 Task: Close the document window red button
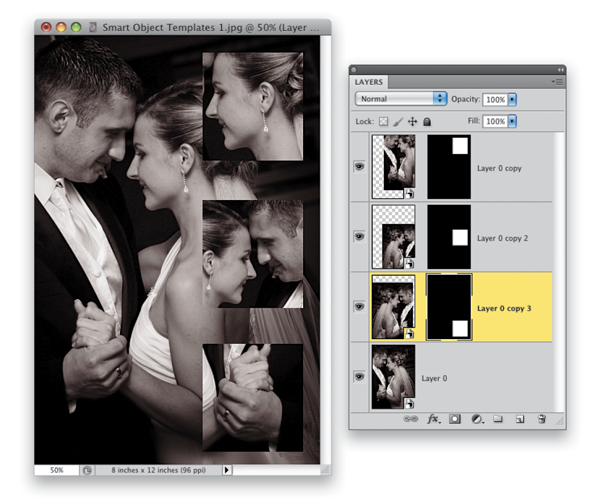point(46,27)
